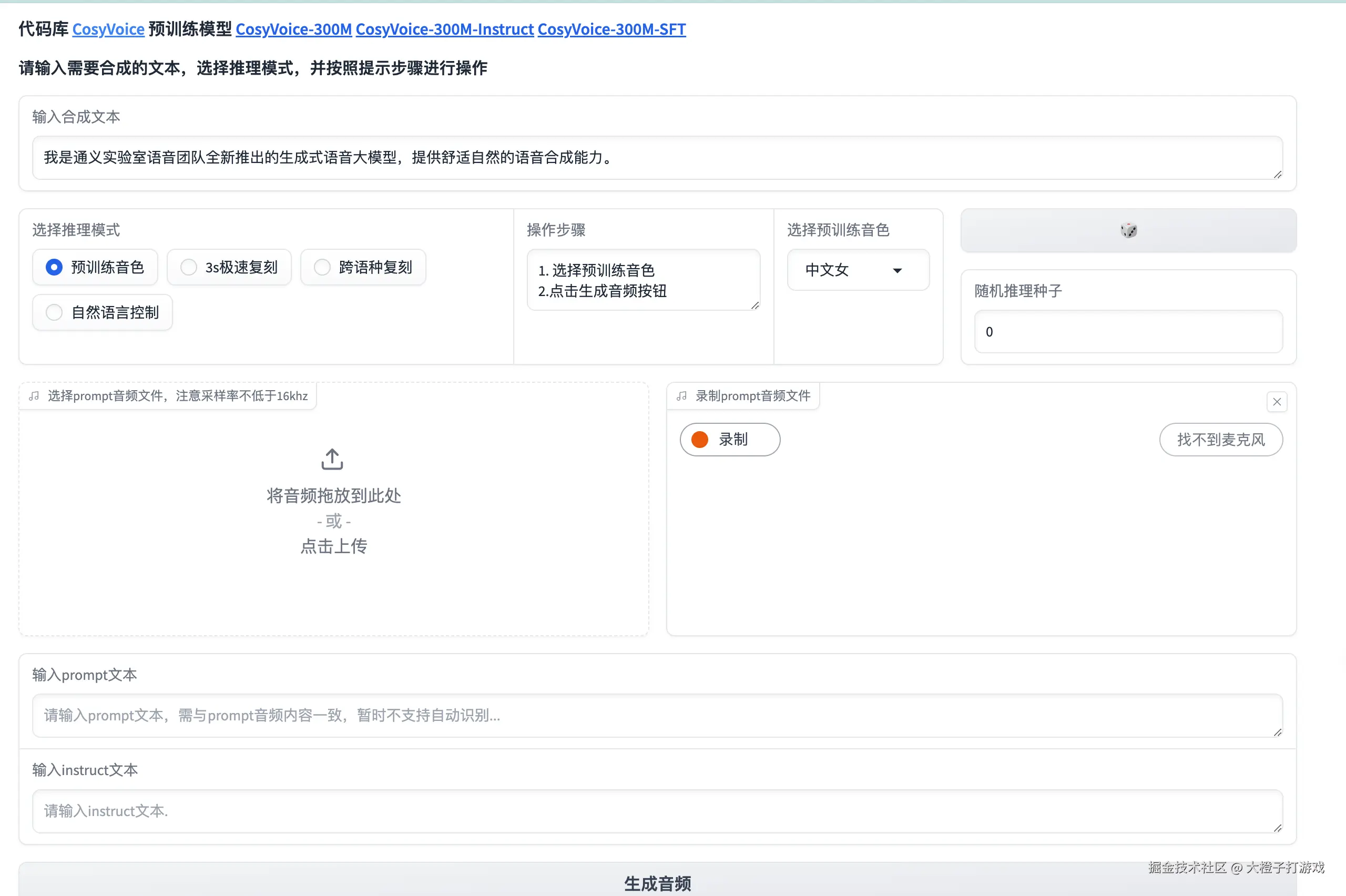
Task: Click the dice random seed button
Action: point(1128,230)
